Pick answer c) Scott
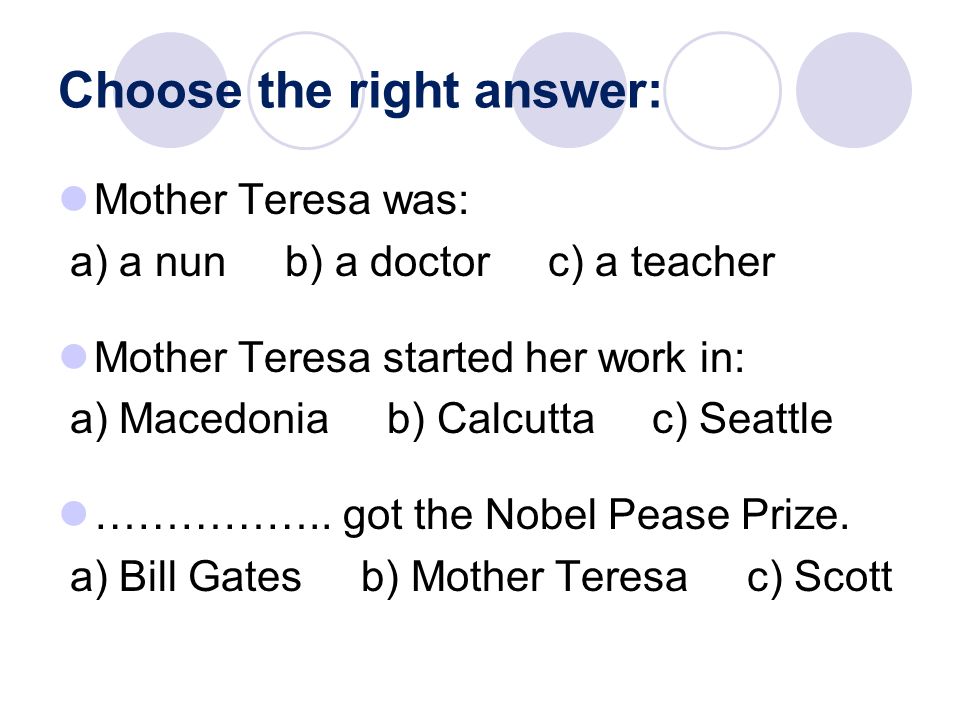 (820, 577)
